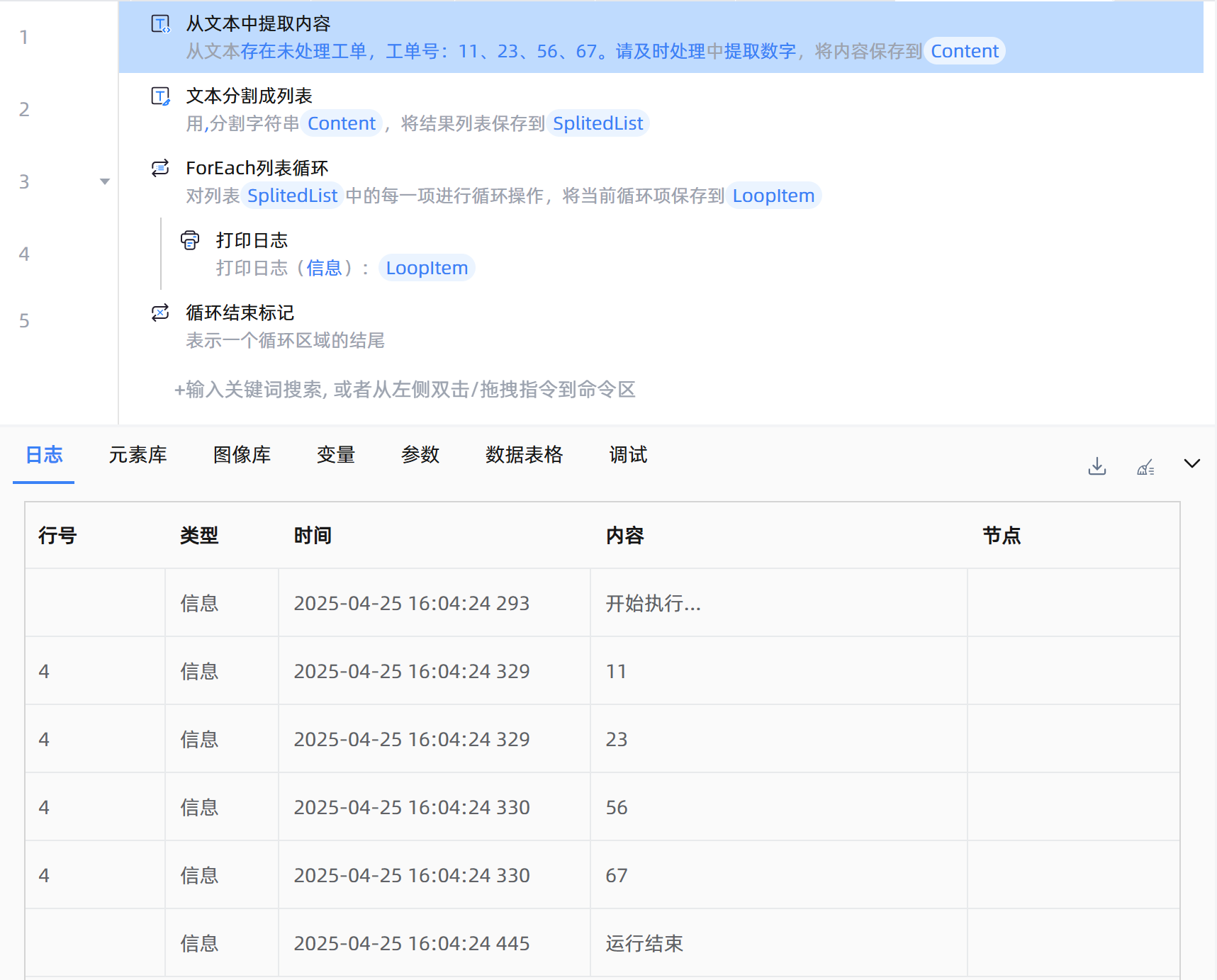Clear logs with the broom icon
Screen dimensions: 1217x980
click(x=1145, y=467)
